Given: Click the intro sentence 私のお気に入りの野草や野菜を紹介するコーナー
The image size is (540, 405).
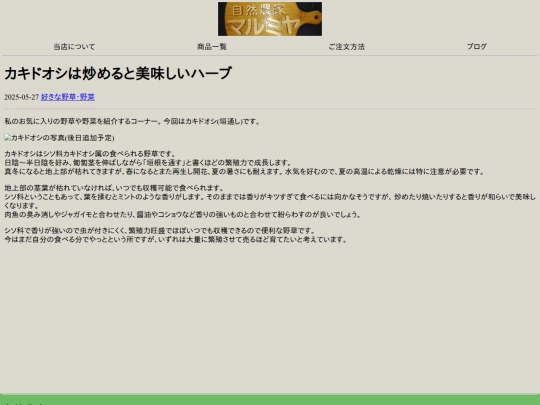Looking at the screenshot, I should pos(82,121).
